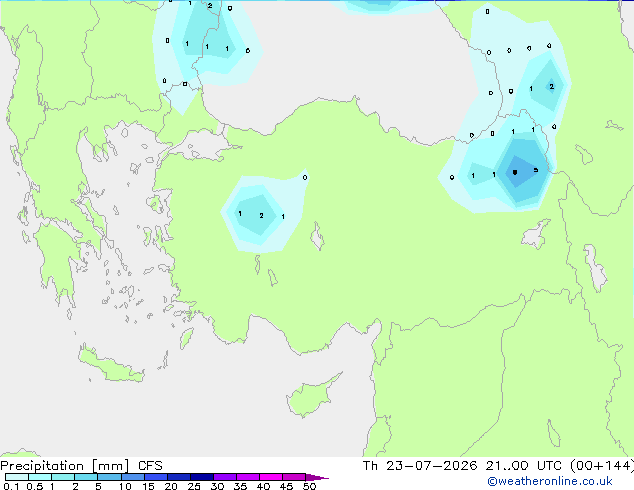
Task: Select the 40–45 mm magenta legend swatch
Action: 271,477
